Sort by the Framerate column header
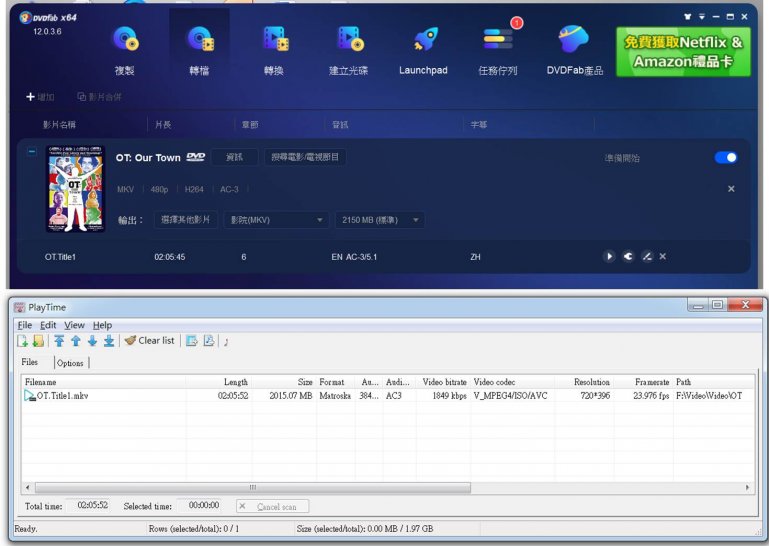The image size is (769, 546). 643,382
